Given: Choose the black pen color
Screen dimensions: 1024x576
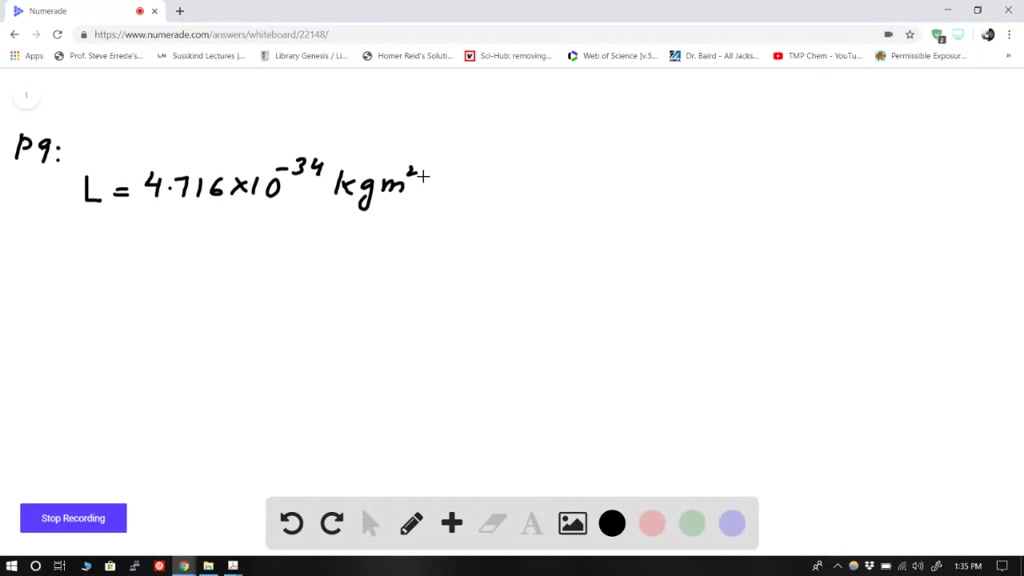Looking at the screenshot, I should [x=612, y=523].
